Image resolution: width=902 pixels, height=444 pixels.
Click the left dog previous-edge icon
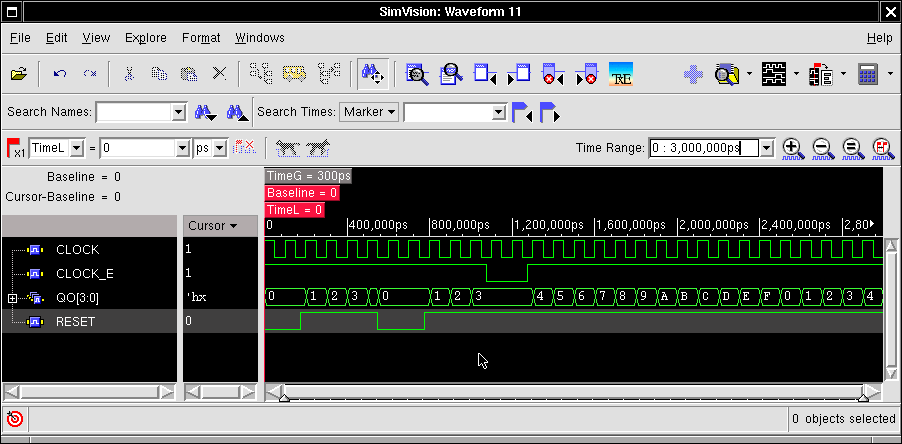click(x=288, y=148)
